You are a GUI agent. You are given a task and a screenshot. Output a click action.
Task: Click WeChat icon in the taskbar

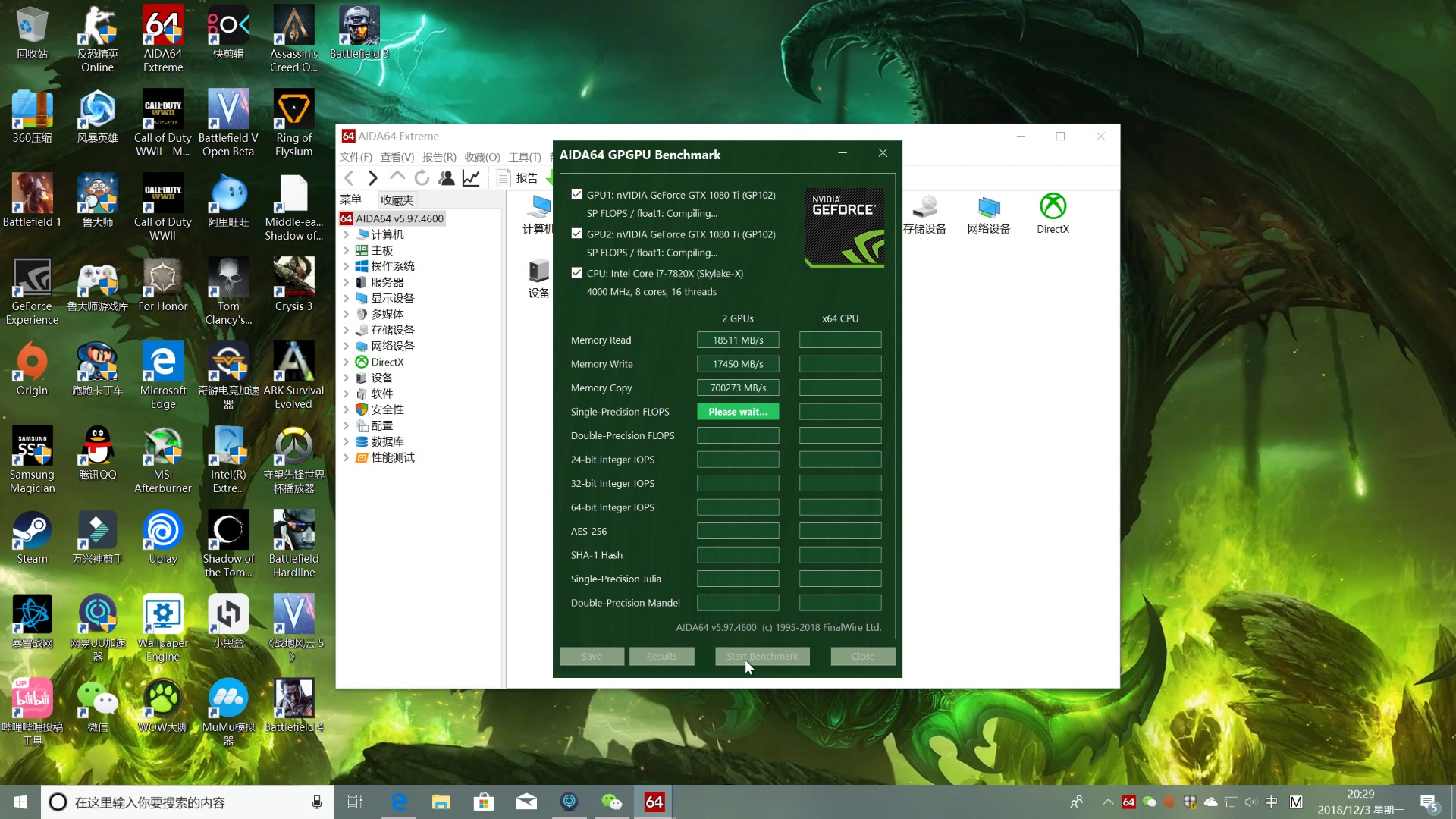coord(611,802)
